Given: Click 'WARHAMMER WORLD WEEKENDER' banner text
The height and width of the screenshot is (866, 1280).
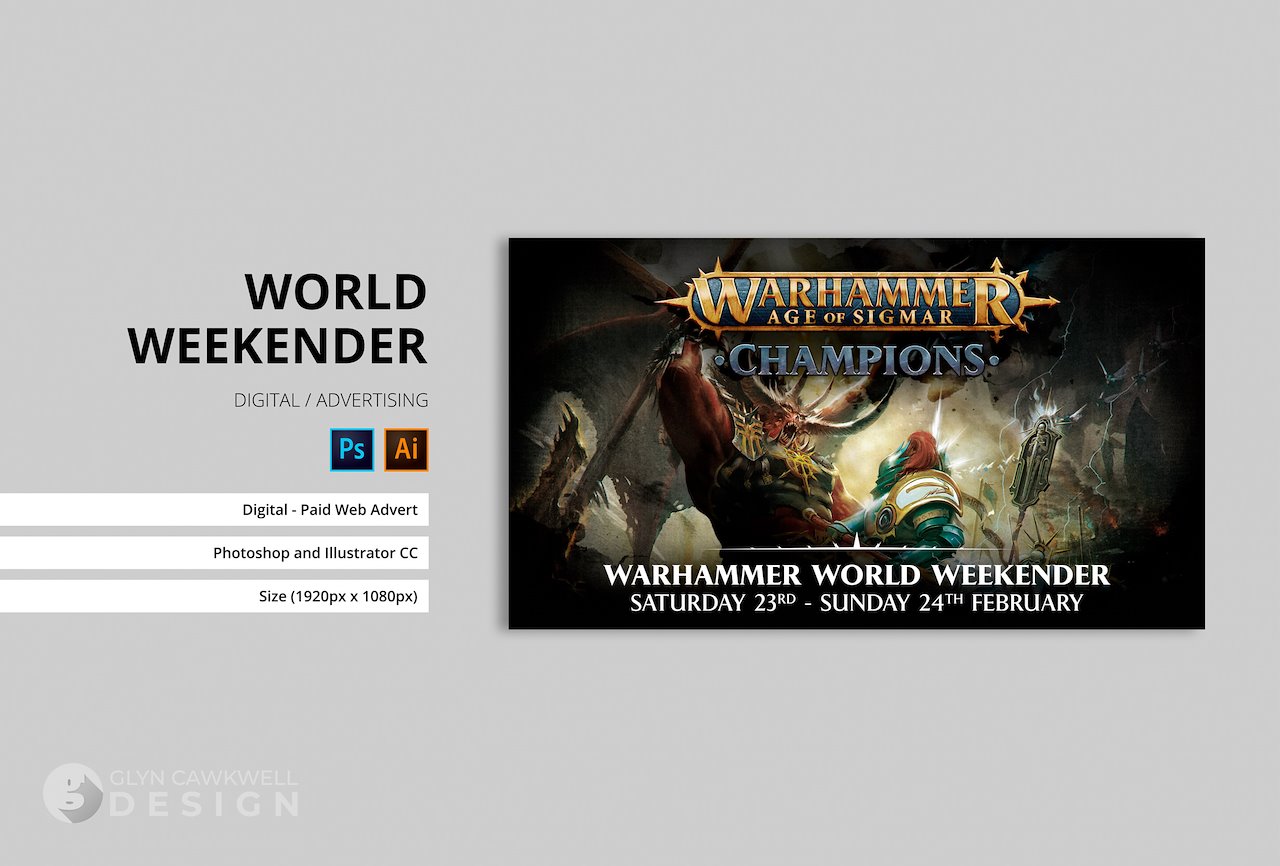Looking at the screenshot, I should [x=857, y=575].
